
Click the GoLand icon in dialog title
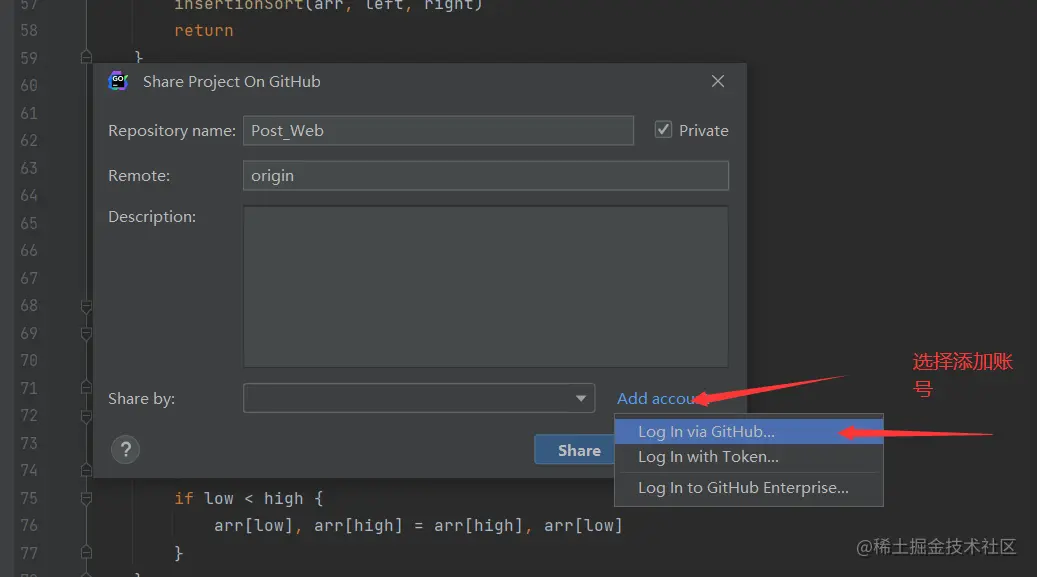tap(118, 81)
